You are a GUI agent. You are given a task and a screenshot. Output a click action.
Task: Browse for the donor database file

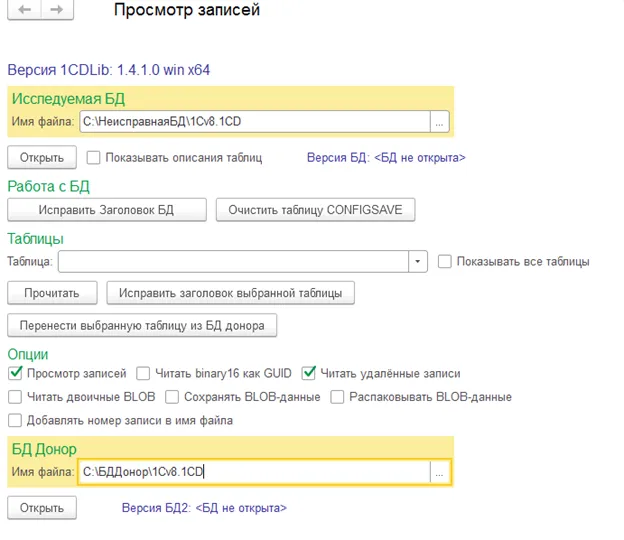coord(440,472)
